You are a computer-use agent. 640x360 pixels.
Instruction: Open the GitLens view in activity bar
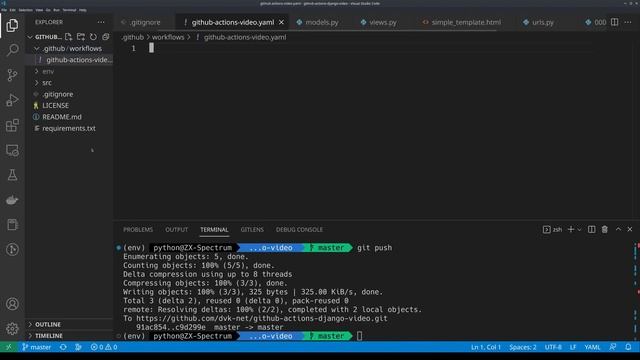[x=12, y=249]
